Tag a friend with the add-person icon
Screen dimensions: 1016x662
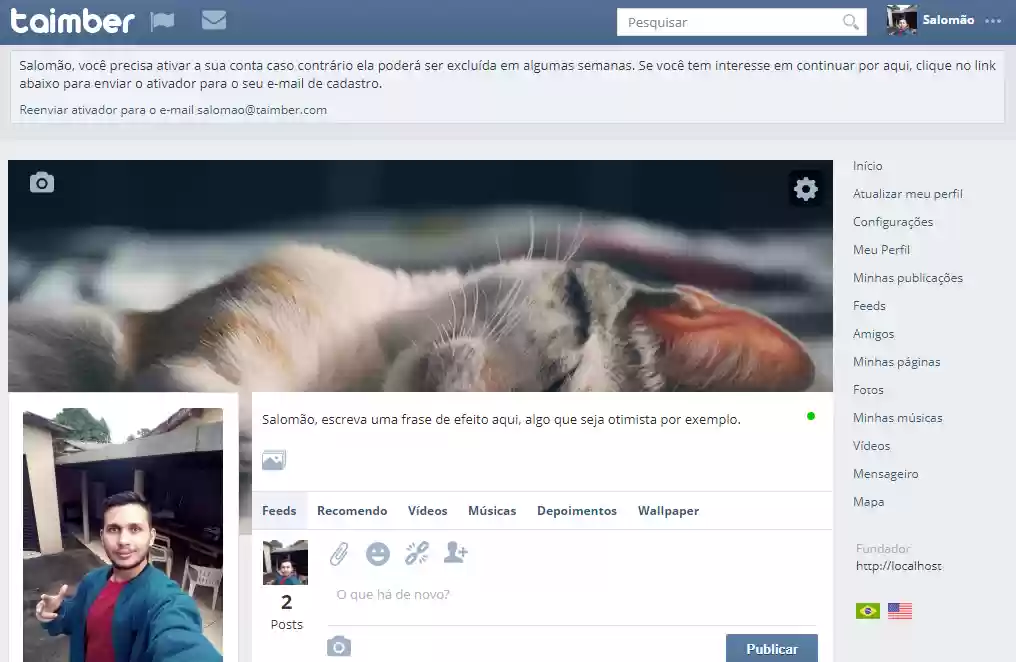pyautogui.click(x=456, y=553)
